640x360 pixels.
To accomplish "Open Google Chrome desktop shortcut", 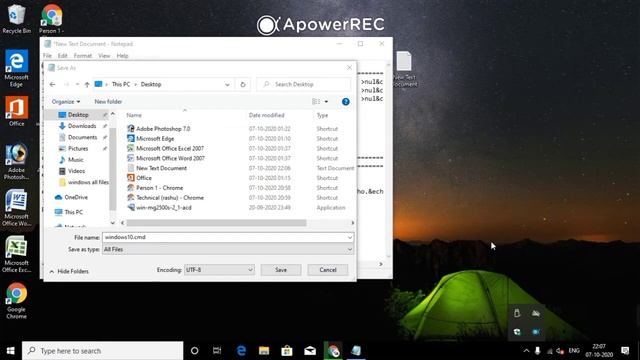I will click(x=16, y=301).
